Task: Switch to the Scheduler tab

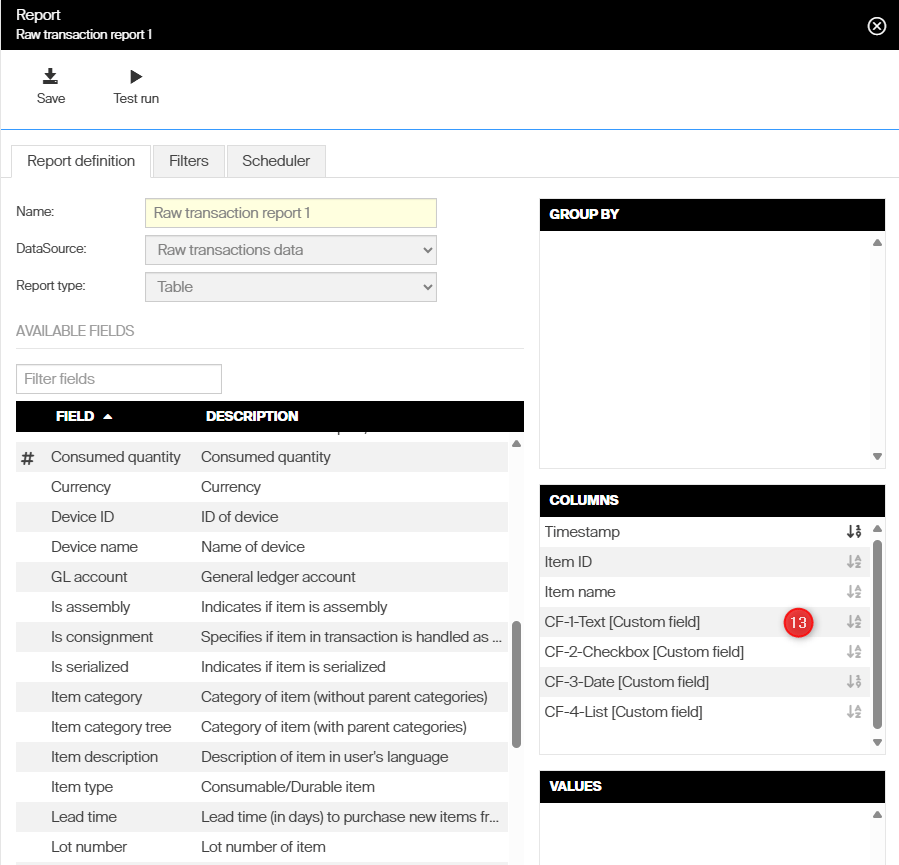Action: 276,161
